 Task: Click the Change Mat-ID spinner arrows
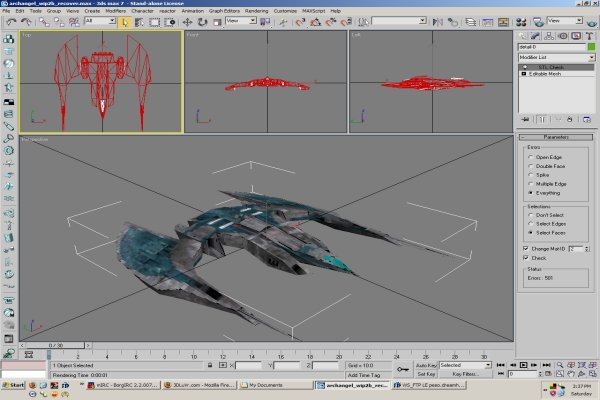[x=587, y=249]
